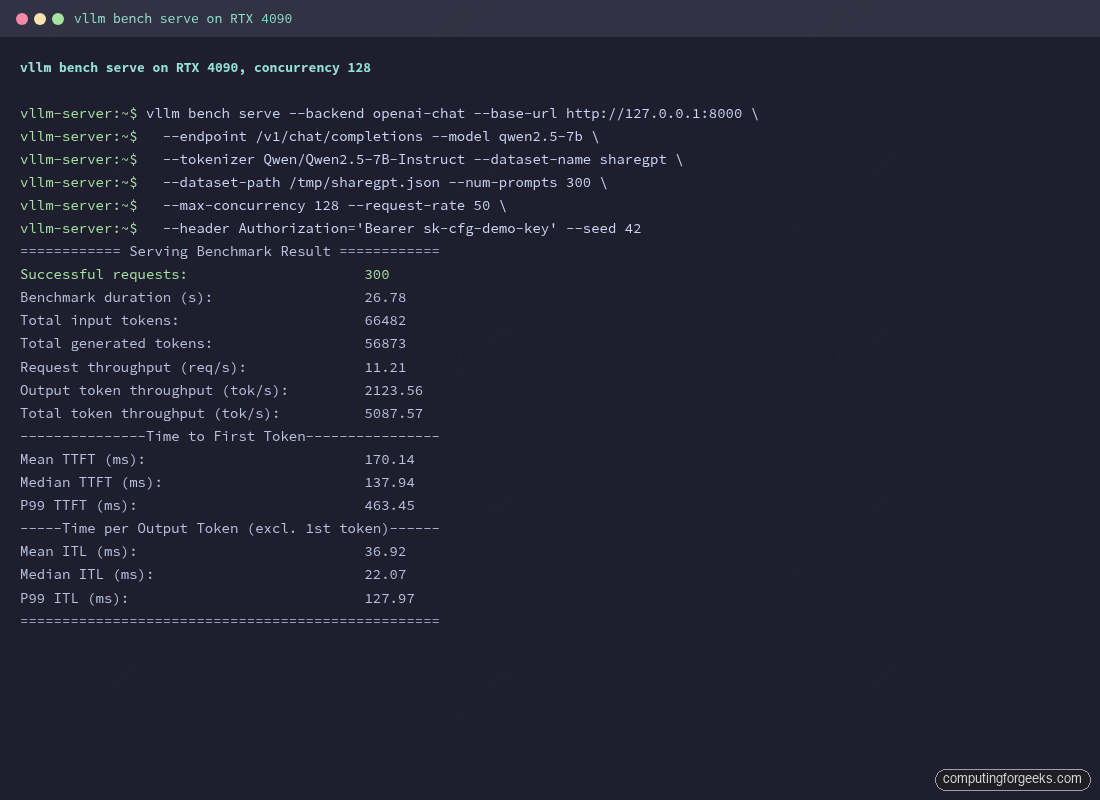Click the median TTFT value 137.94
This screenshot has width=1100, height=800.
(x=389, y=483)
